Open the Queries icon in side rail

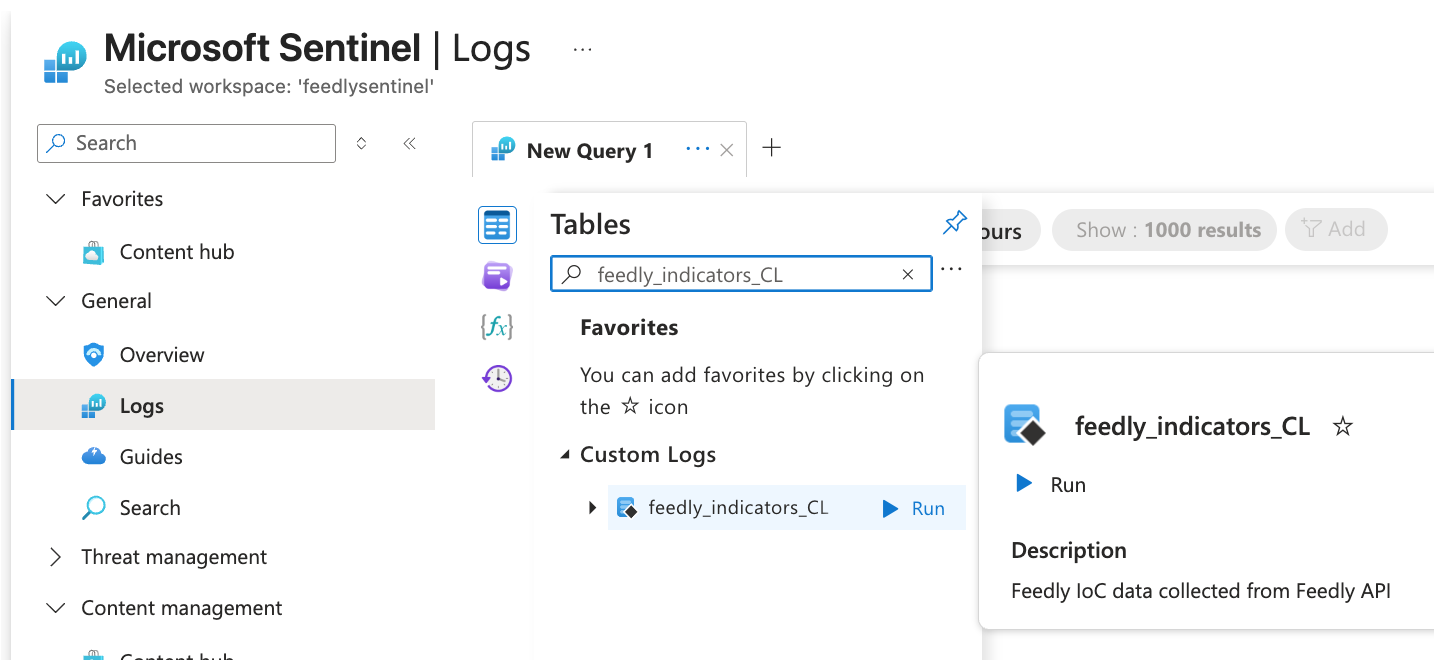[497, 276]
